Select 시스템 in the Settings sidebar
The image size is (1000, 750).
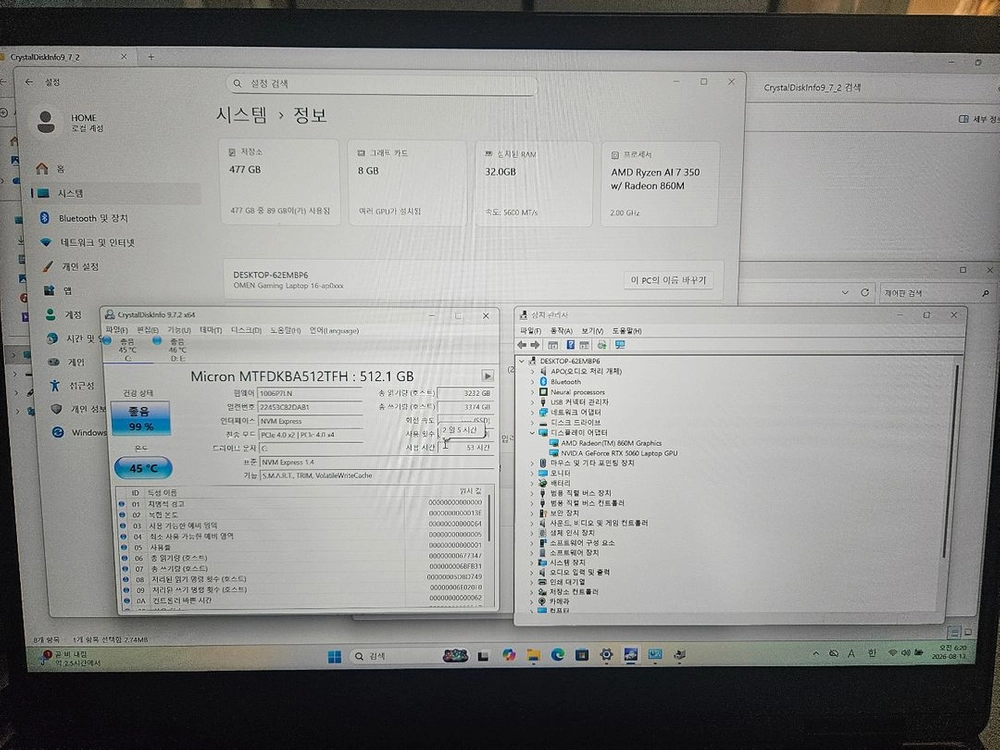click(x=116, y=193)
